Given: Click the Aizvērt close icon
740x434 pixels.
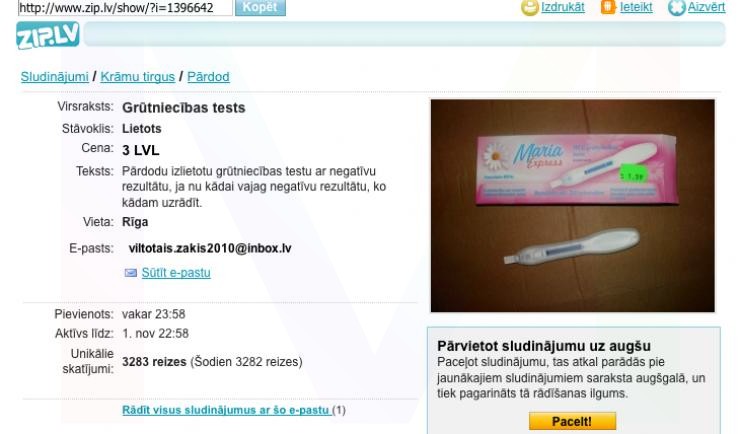Looking at the screenshot, I should [676, 8].
